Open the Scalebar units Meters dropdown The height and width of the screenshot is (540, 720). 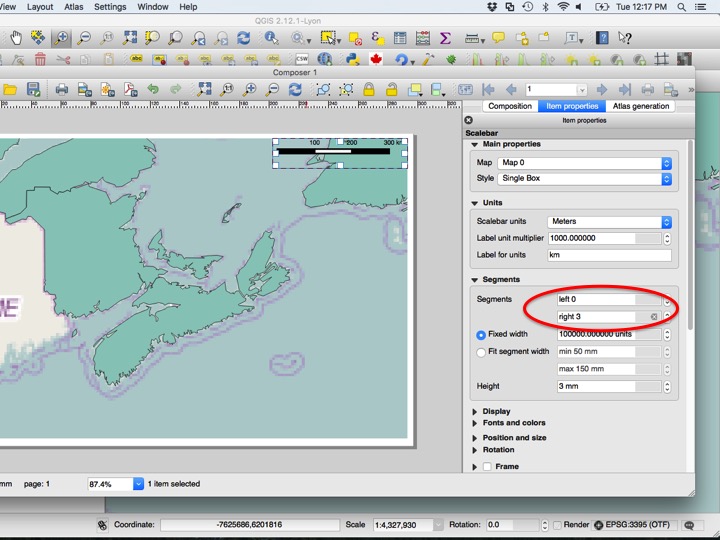tap(609, 222)
